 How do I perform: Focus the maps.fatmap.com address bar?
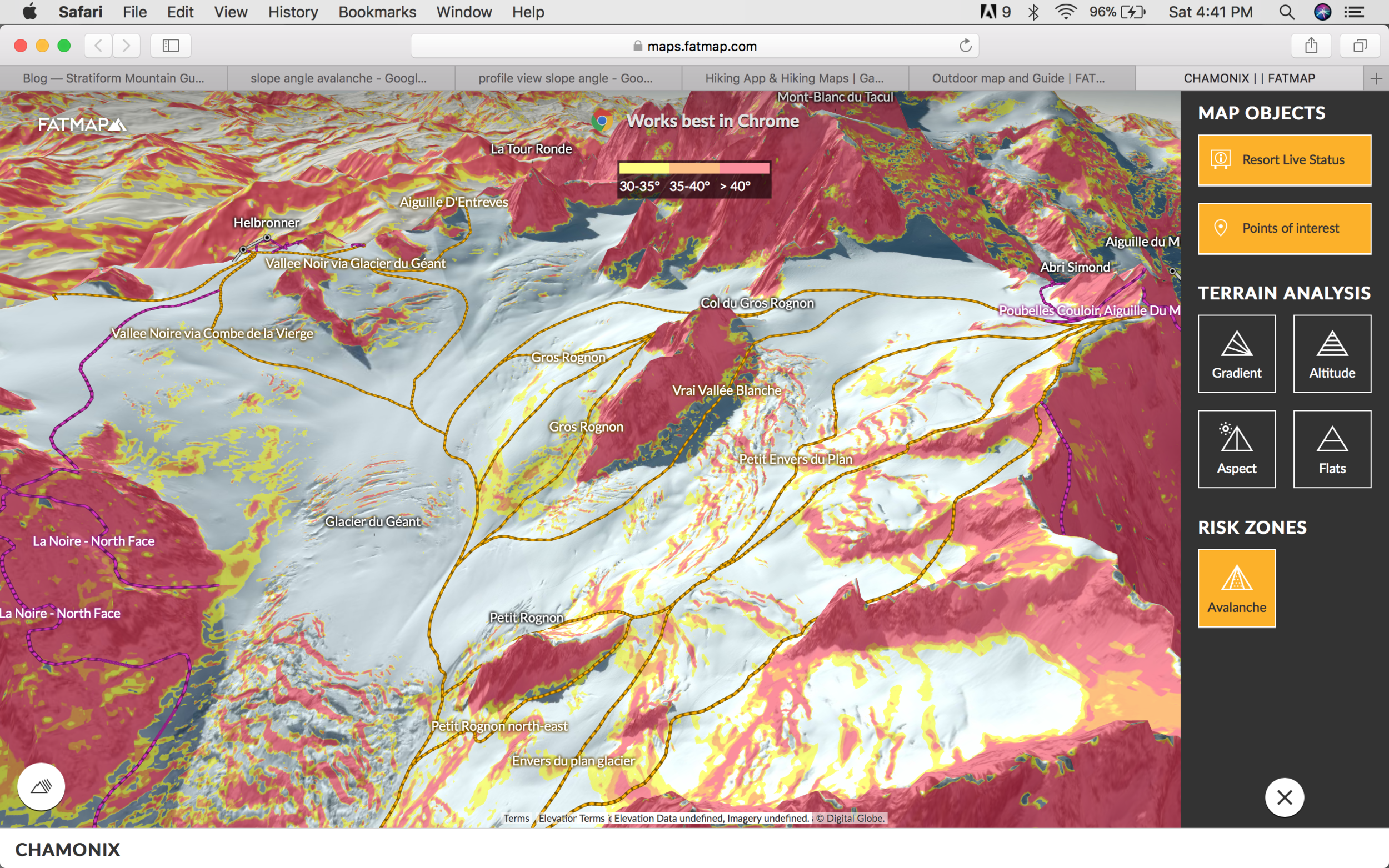(x=694, y=46)
